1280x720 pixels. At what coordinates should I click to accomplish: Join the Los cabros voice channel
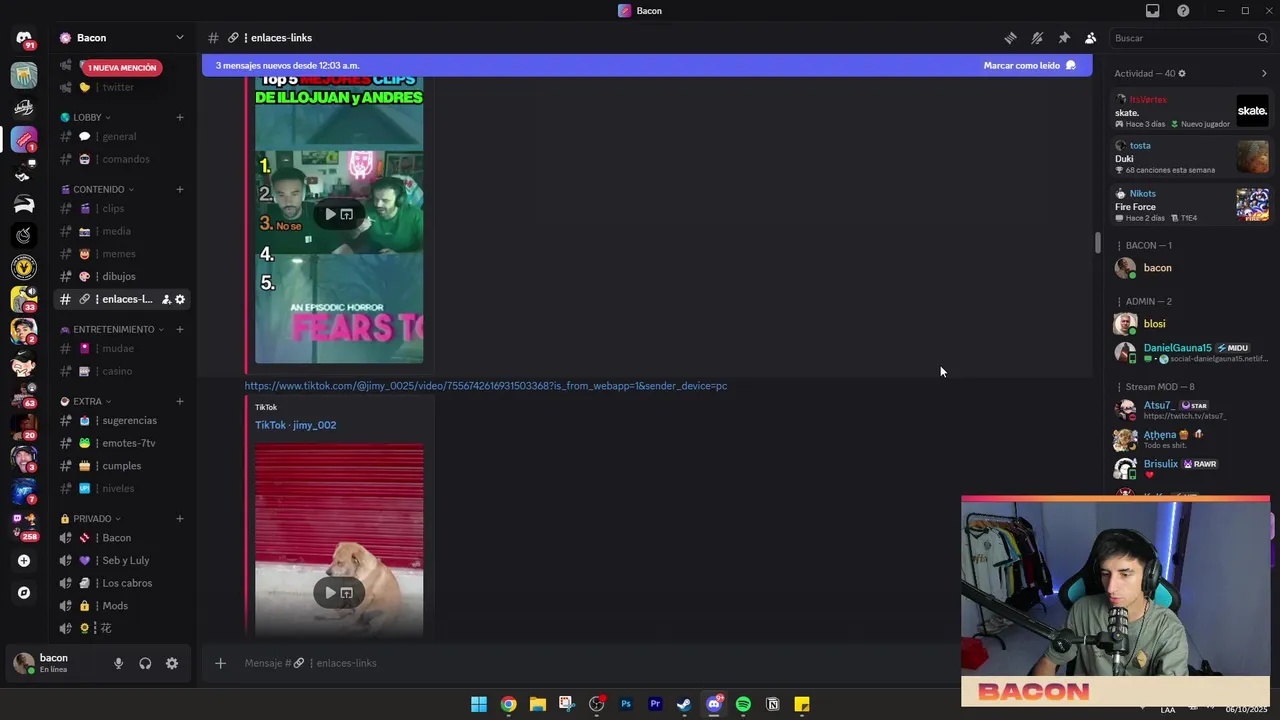123,583
